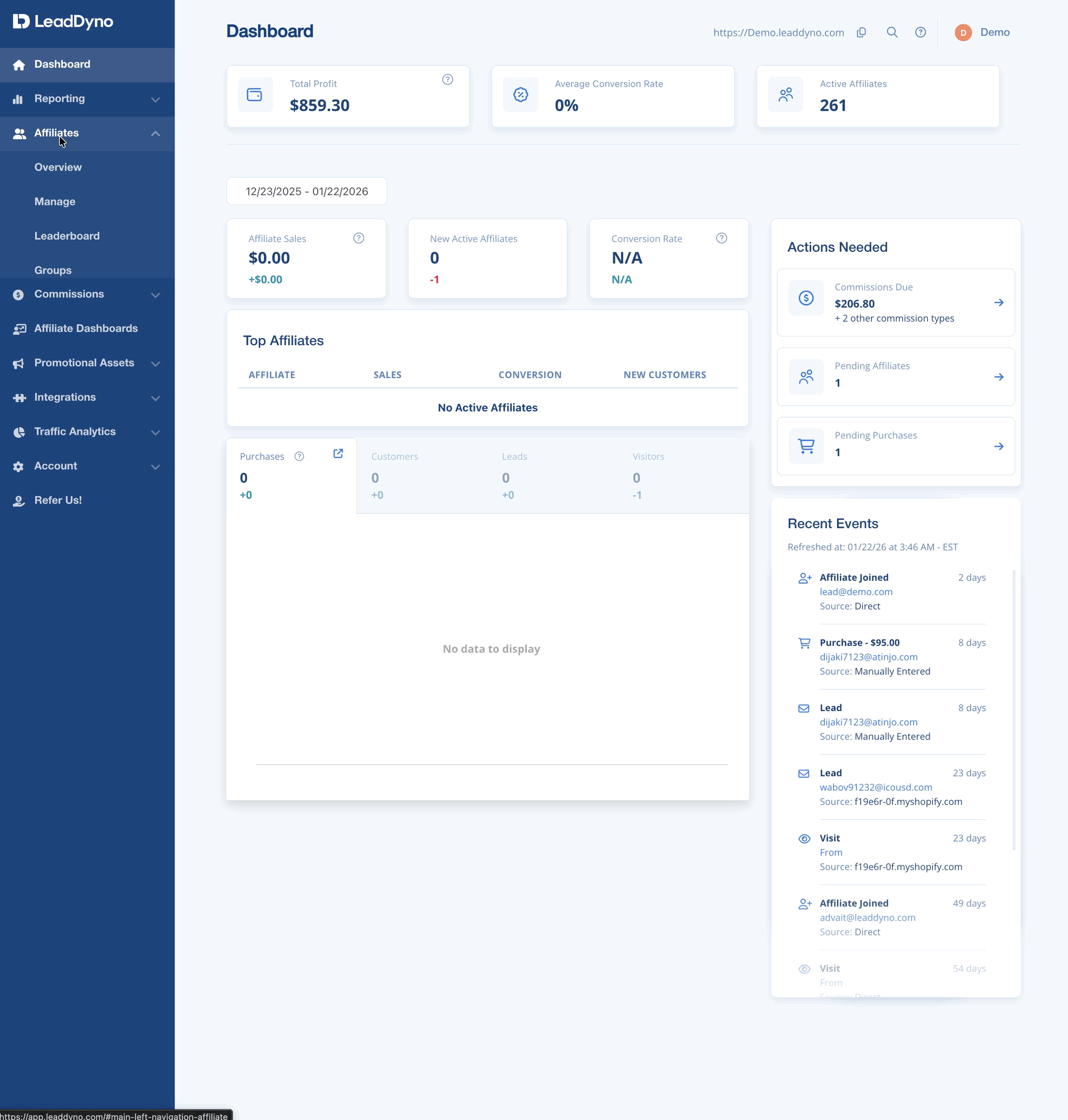
Task: Expand the Reporting menu chevron
Action: point(156,100)
